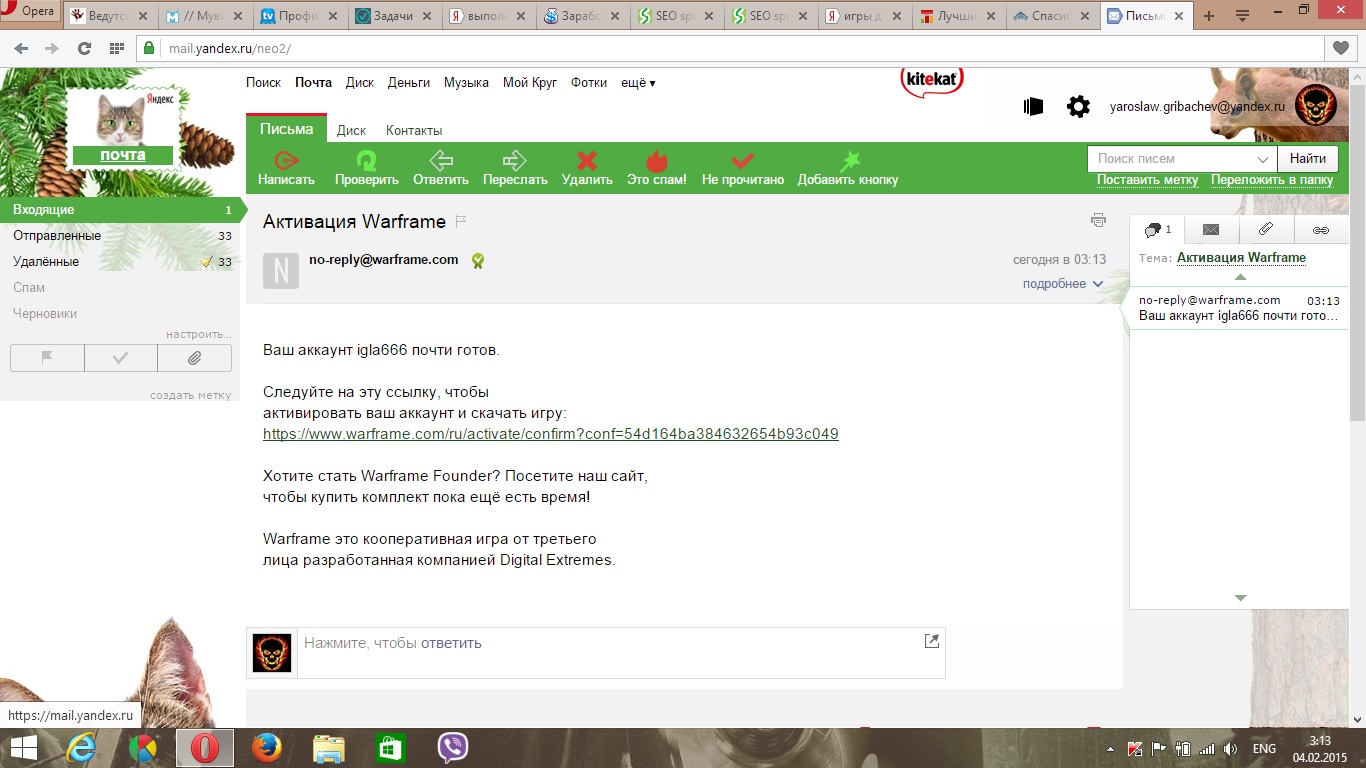Open Мой Круг service link

[530, 83]
